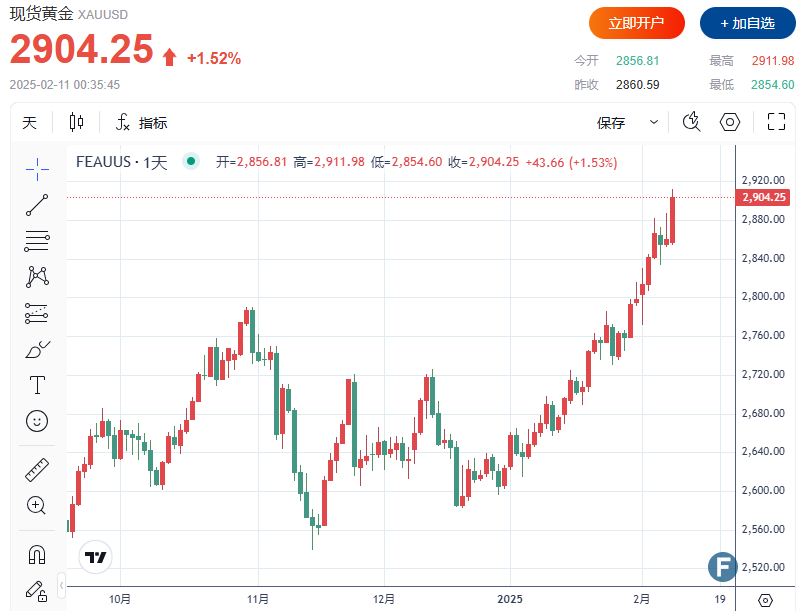Open the emoji icons tool

[x=37, y=421]
